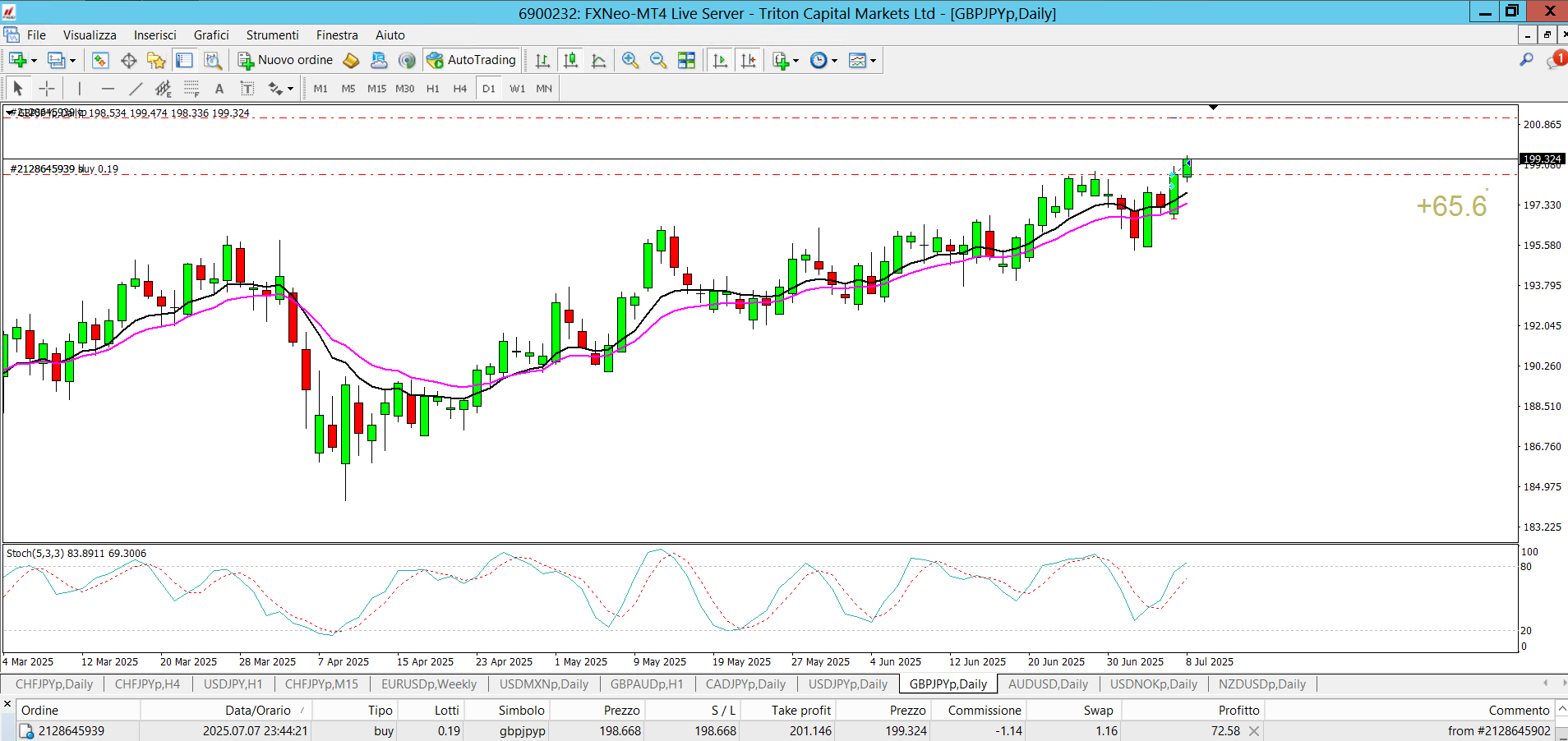Click the round signals icon before AutoTrading
Screen dimensions: 1568x741
407,60
